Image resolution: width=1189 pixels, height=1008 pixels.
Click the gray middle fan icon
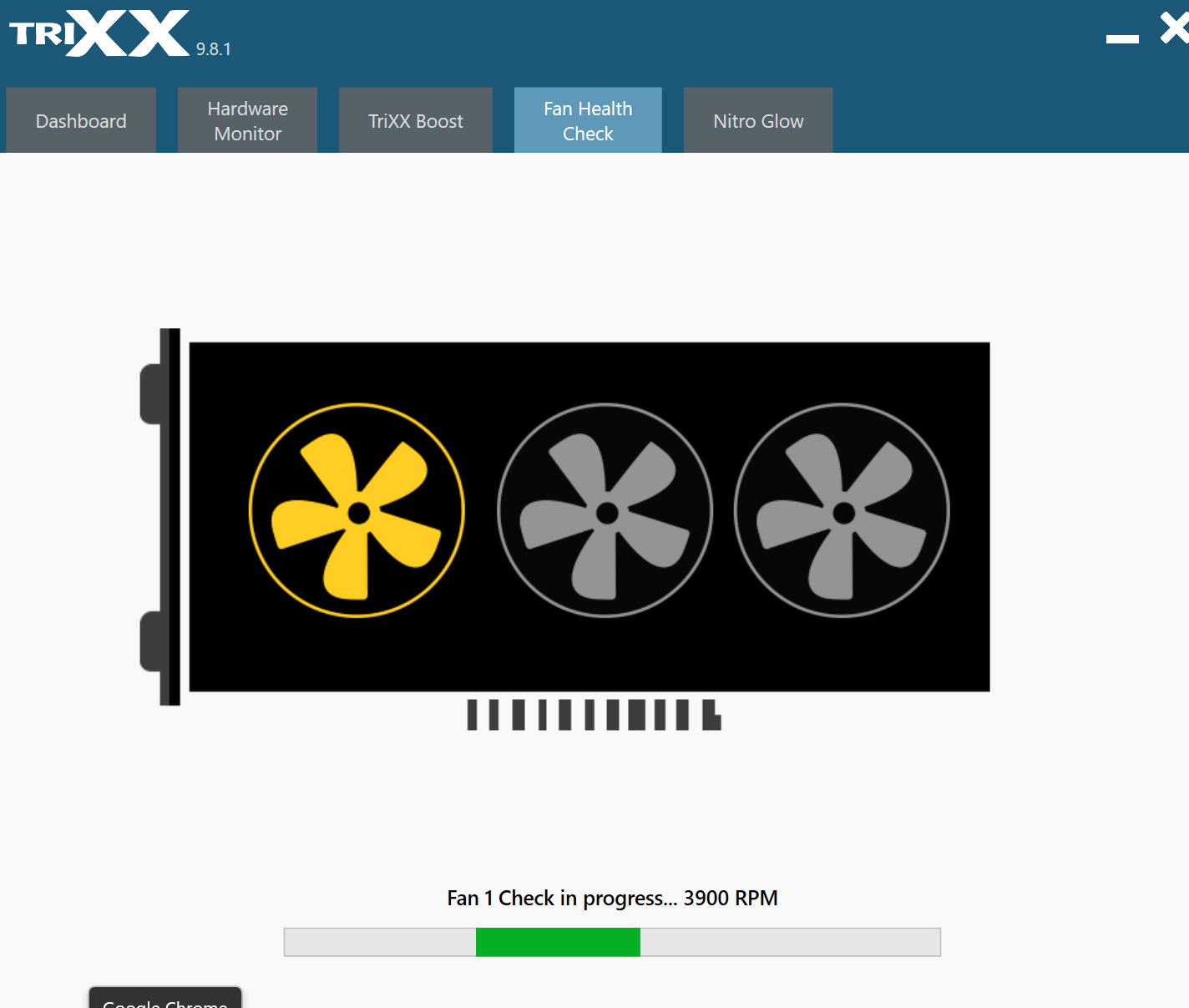coord(605,511)
